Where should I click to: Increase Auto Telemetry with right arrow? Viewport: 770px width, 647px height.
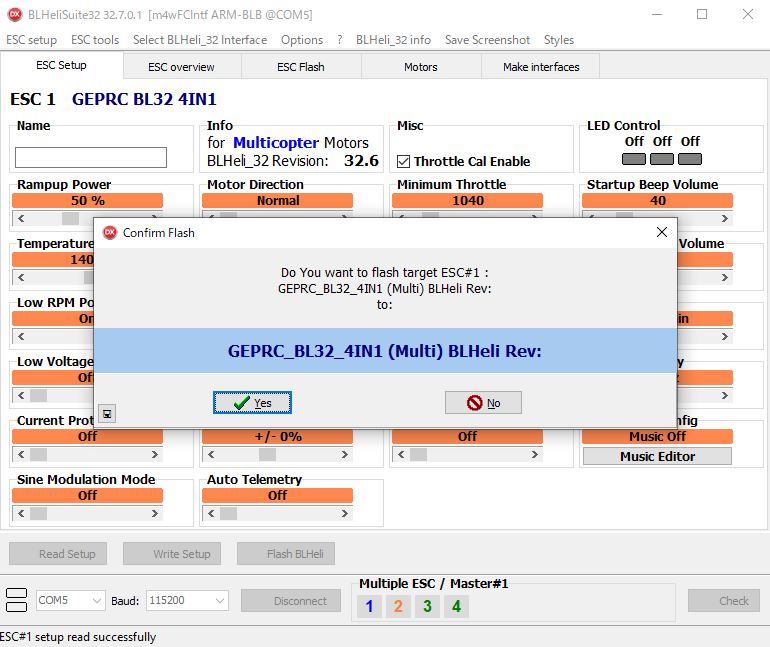click(x=345, y=513)
